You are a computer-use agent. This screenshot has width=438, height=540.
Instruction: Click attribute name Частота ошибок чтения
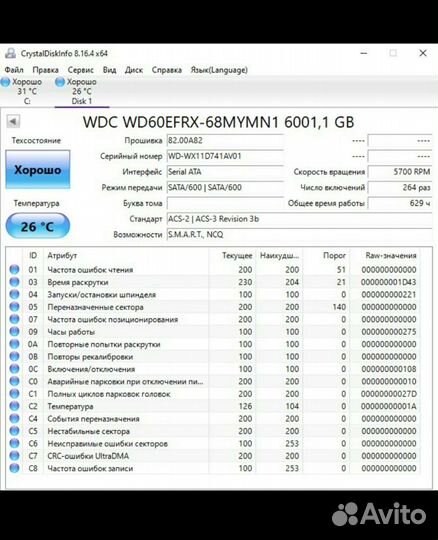click(x=90, y=270)
